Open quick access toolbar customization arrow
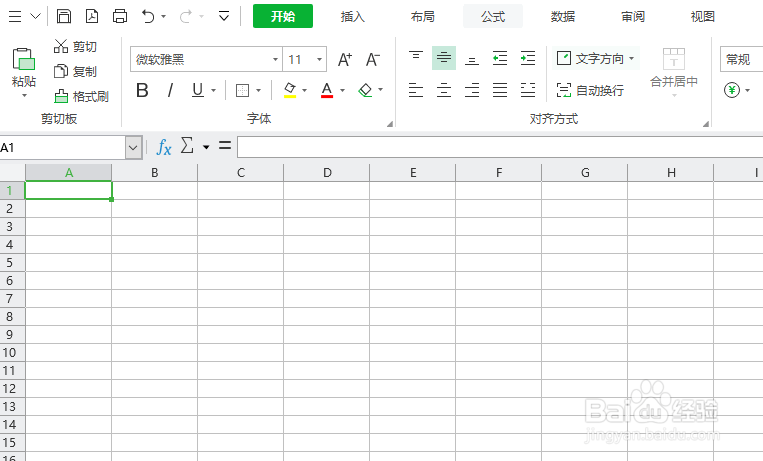Viewport: 763px width, 461px height. coord(224,17)
